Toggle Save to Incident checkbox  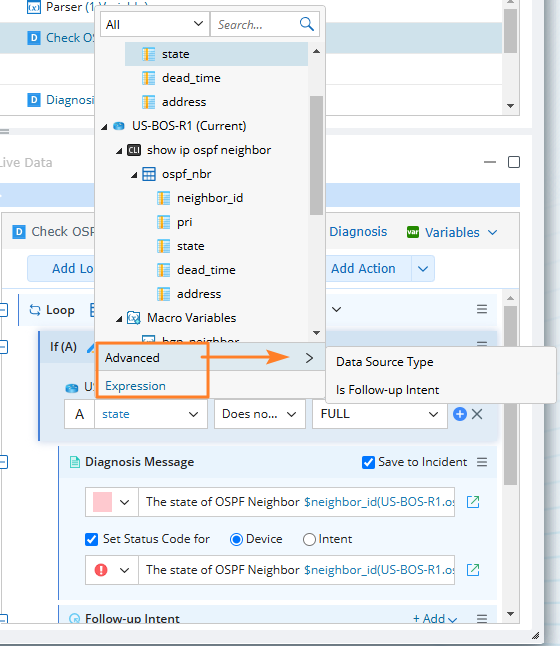tap(368, 462)
